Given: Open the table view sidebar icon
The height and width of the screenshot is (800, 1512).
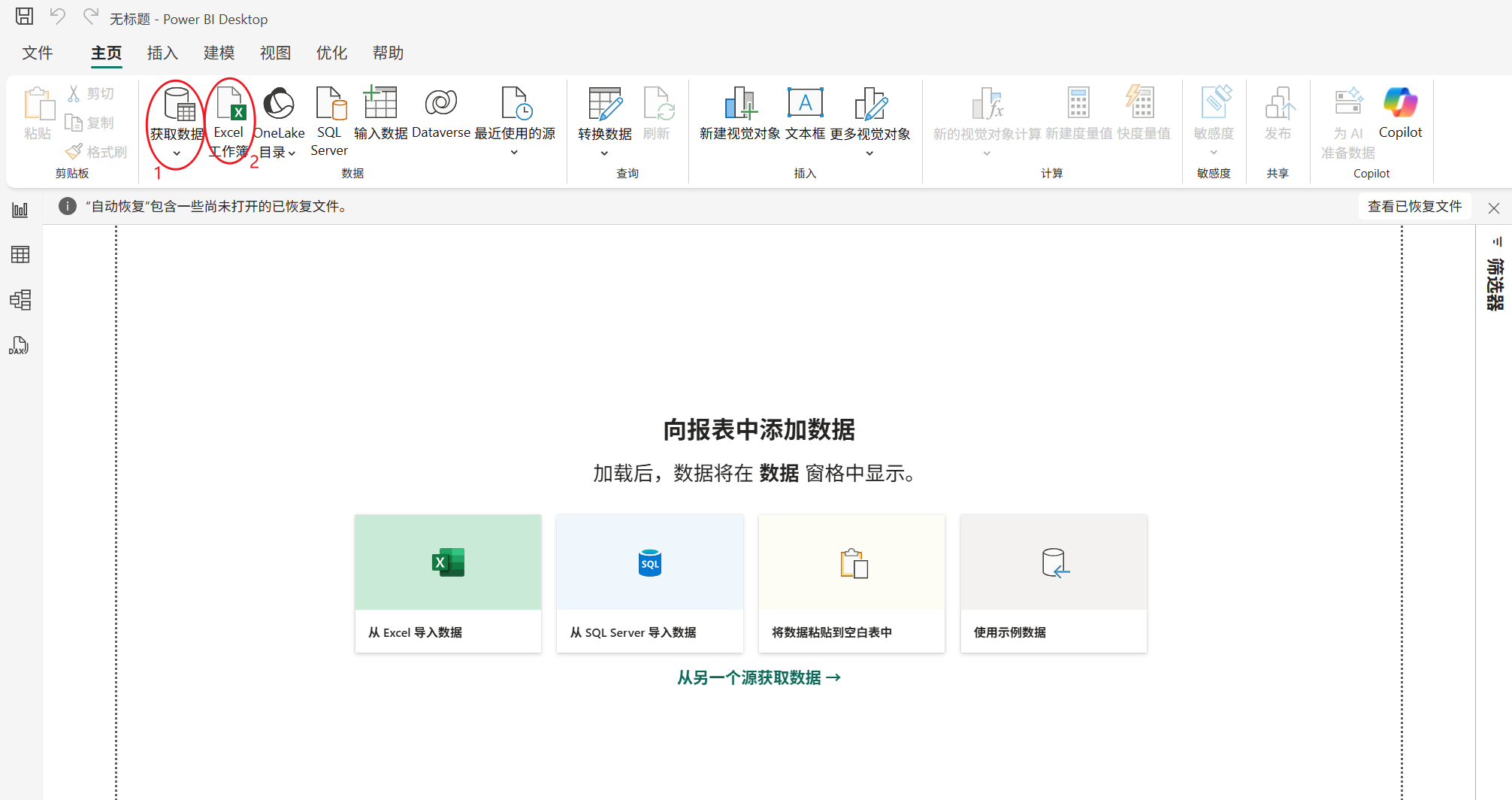Looking at the screenshot, I should click(x=20, y=255).
